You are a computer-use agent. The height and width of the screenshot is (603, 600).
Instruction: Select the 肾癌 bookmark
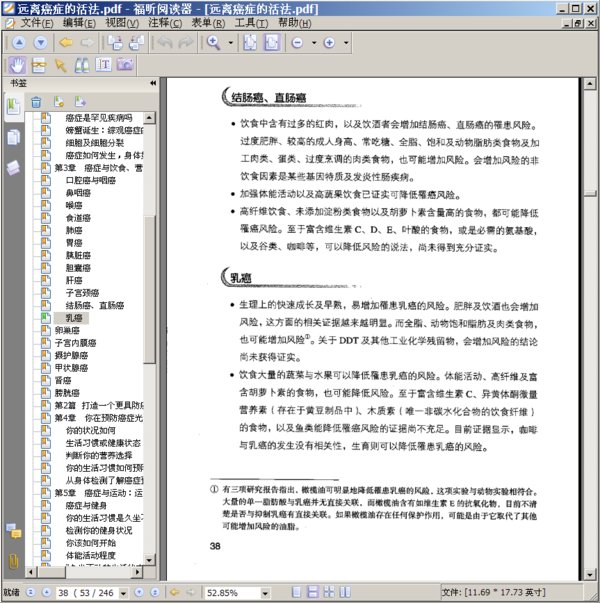(x=63, y=380)
